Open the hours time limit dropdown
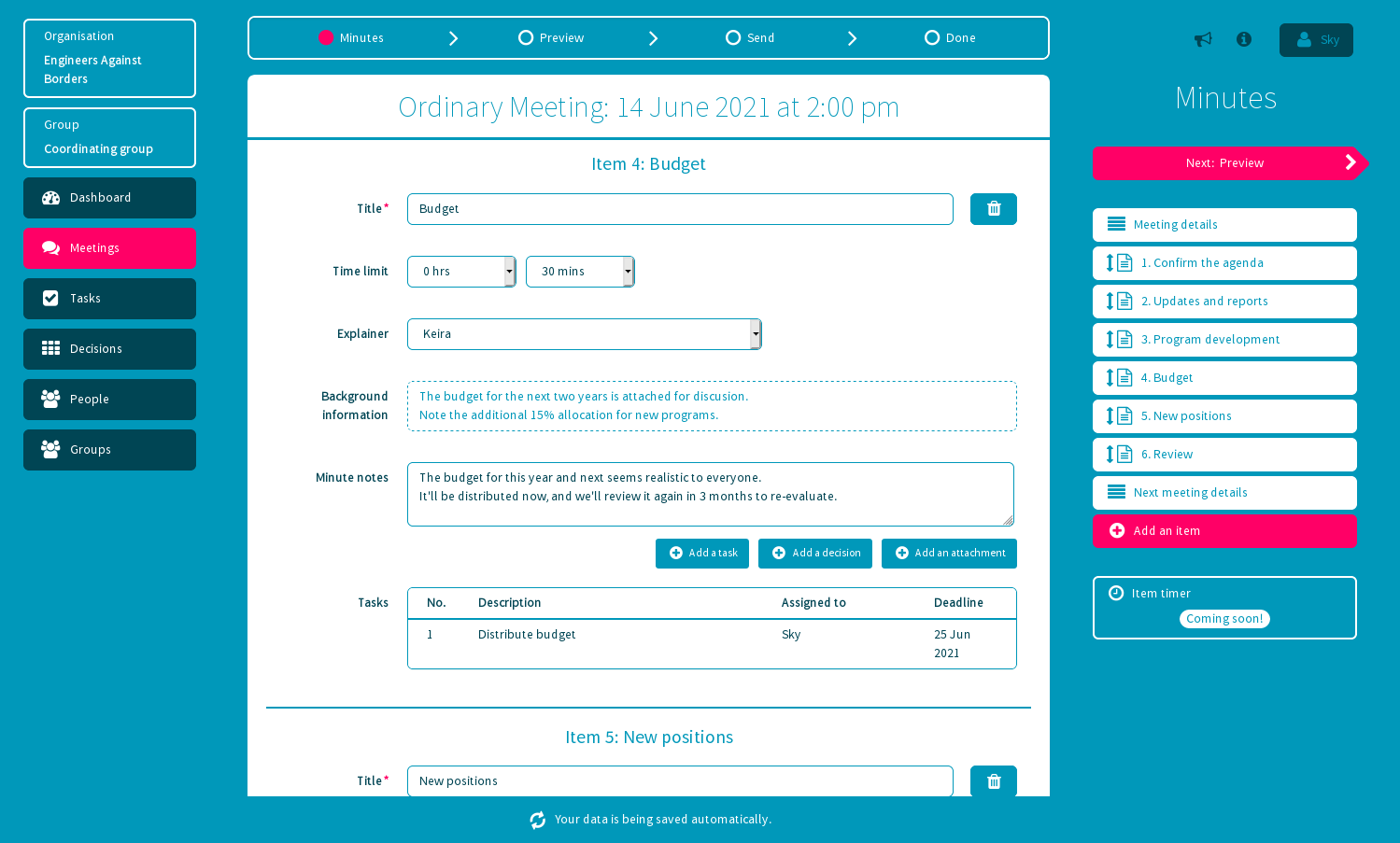The height and width of the screenshot is (843, 1400). pos(461,272)
